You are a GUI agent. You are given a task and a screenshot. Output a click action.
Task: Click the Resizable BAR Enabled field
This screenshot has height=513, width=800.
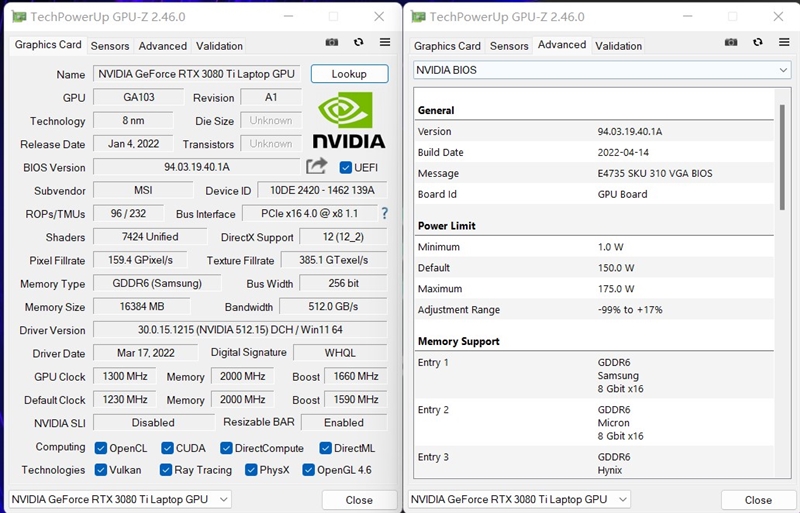(x=344, y=423)
